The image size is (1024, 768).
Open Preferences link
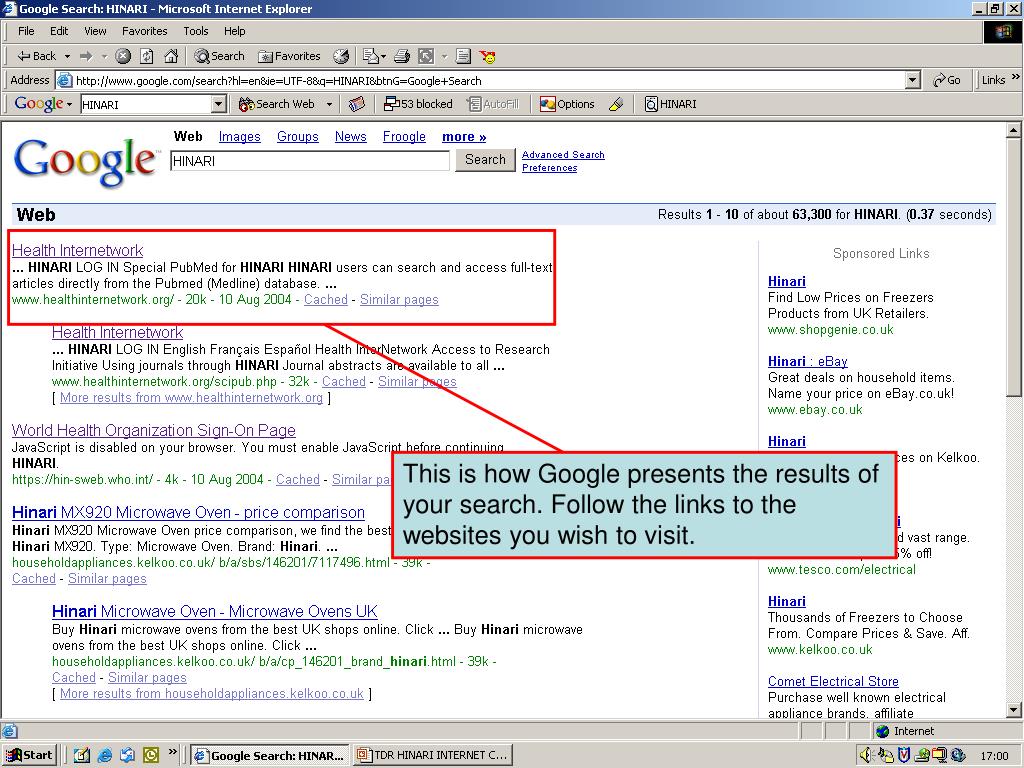[x=549, y=168]
